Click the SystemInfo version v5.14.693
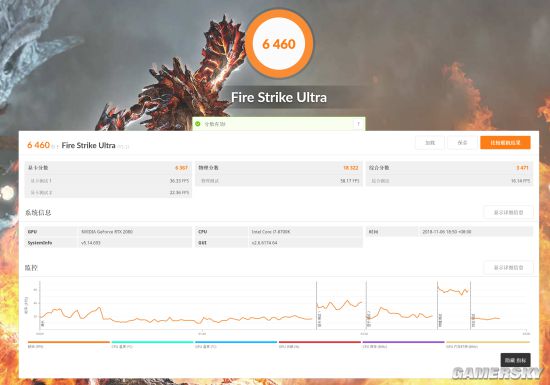 (90, 243)
